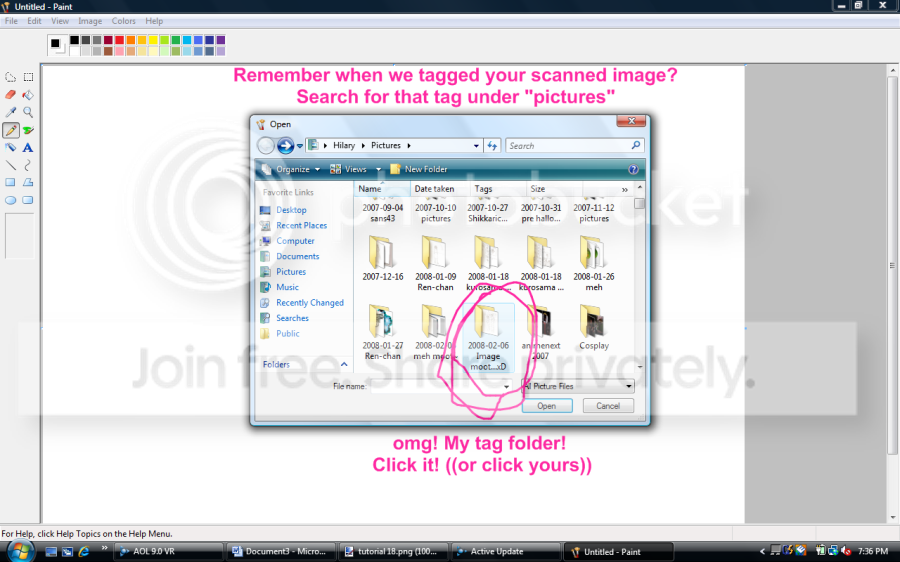This screenshot has width=900, height=562.
Task: Choose the Curve tool
Action: [28, 165]
